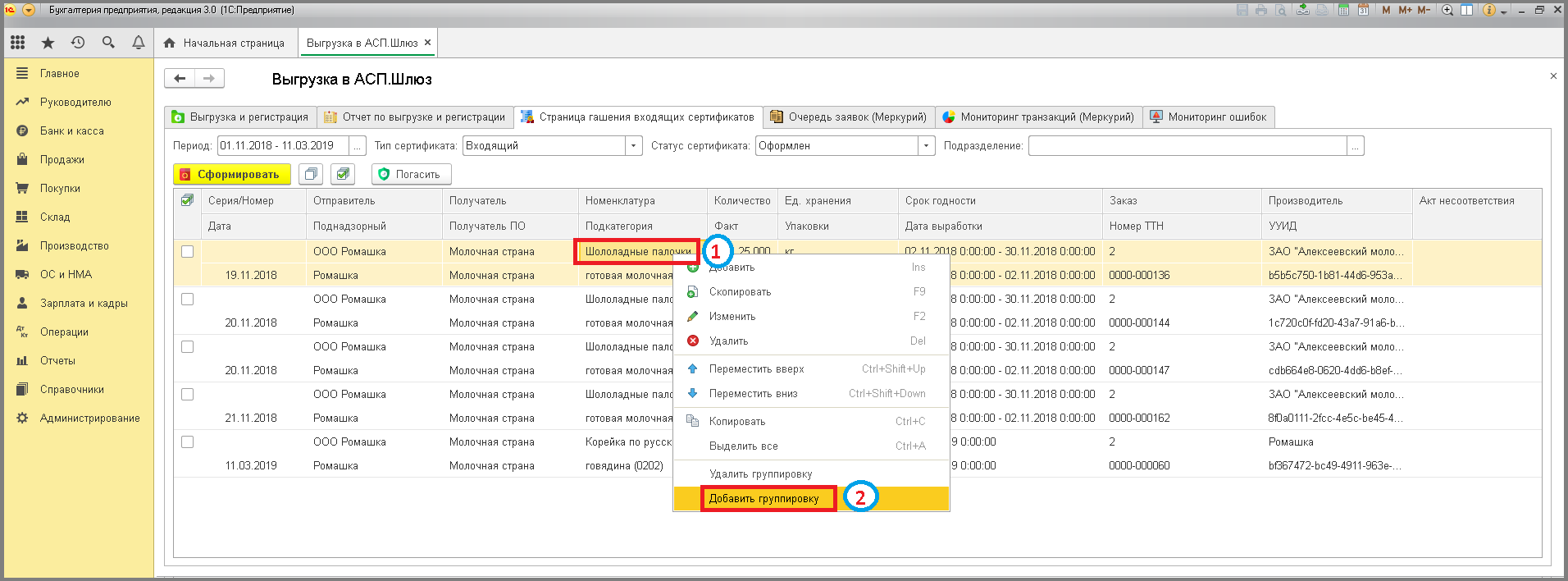Open the sections grid menu icon
The height and width of the screenshot is (581, 1568).
(17, 43)
